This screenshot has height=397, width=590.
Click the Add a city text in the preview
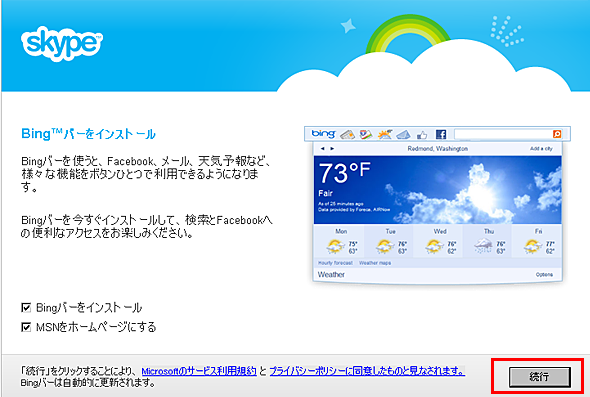[x=541, y=149]
